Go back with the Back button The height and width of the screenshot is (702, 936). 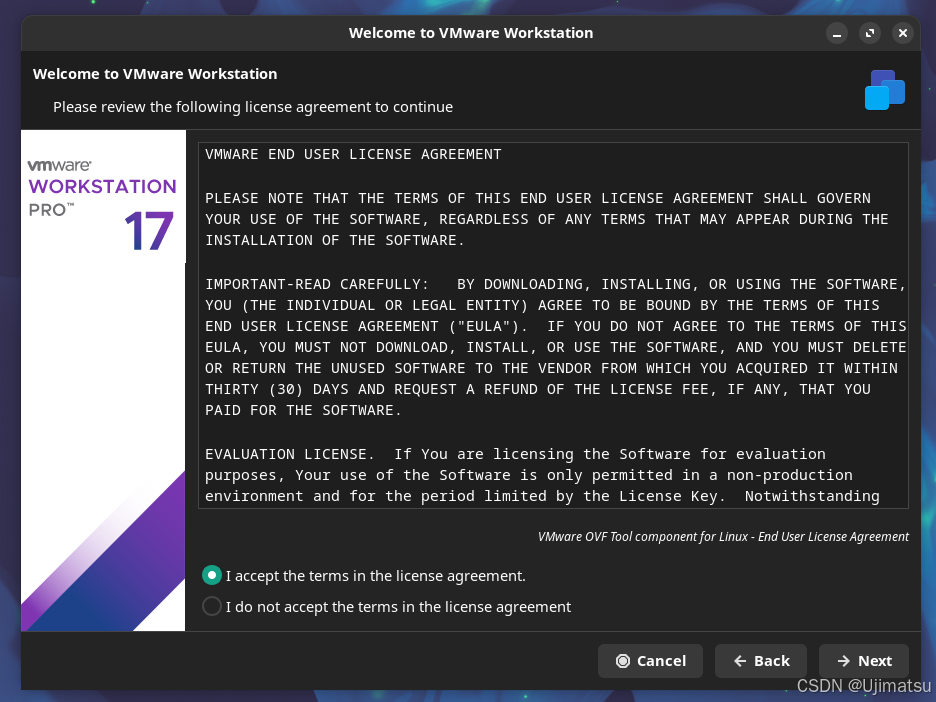coord(761,661)
